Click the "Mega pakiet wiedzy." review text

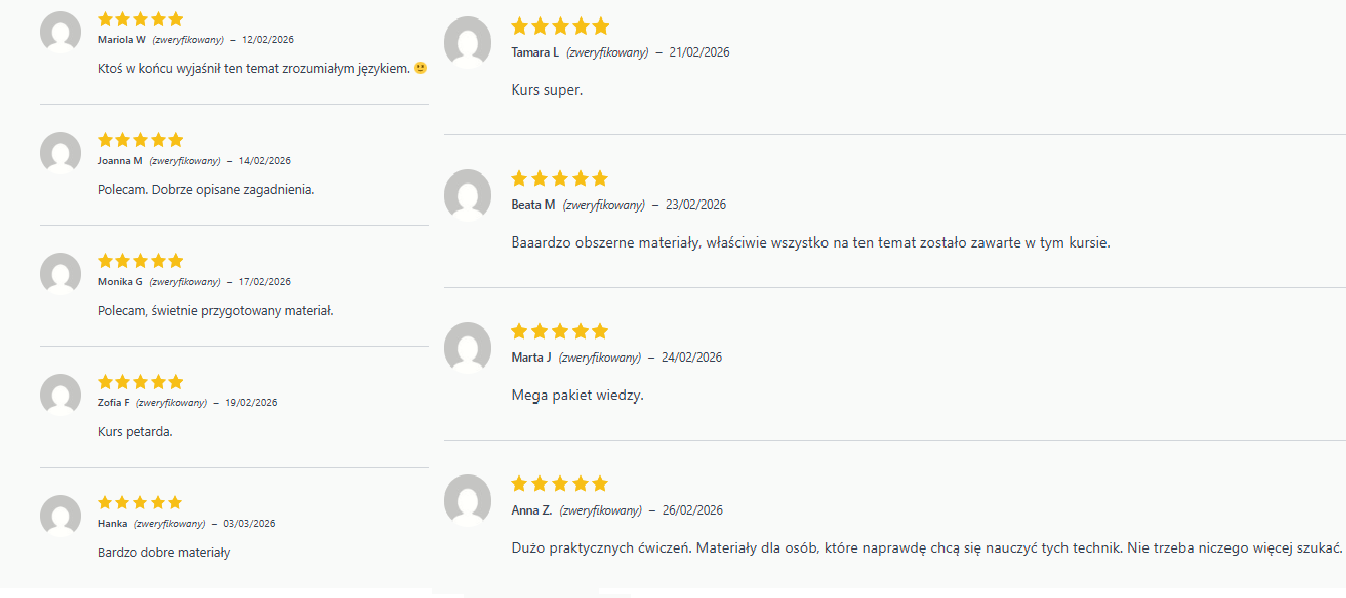pyautogui.click(x=577, y=395)
